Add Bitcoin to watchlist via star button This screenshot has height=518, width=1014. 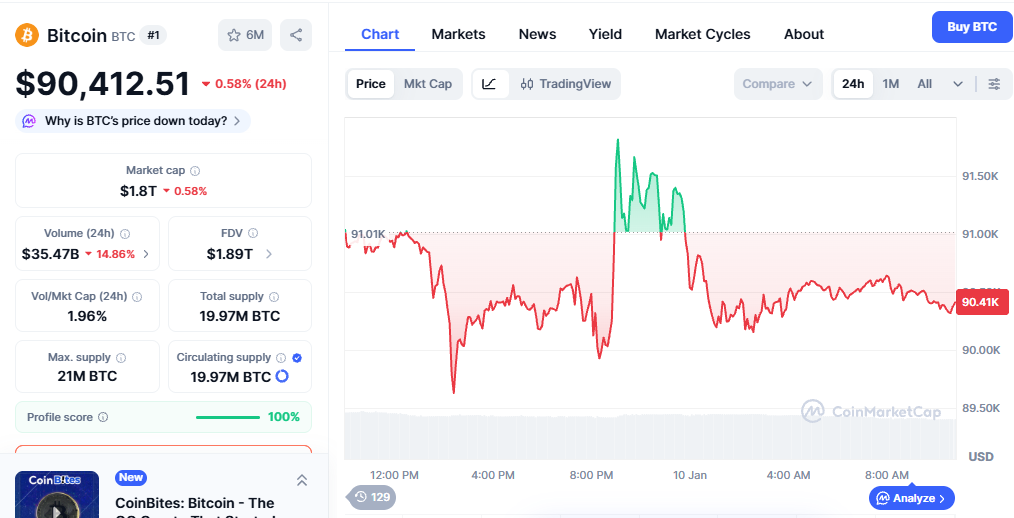[245, 35]
